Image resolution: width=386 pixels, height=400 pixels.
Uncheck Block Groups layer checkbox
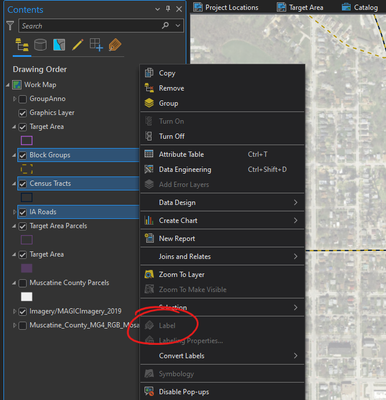coord(23,155)
